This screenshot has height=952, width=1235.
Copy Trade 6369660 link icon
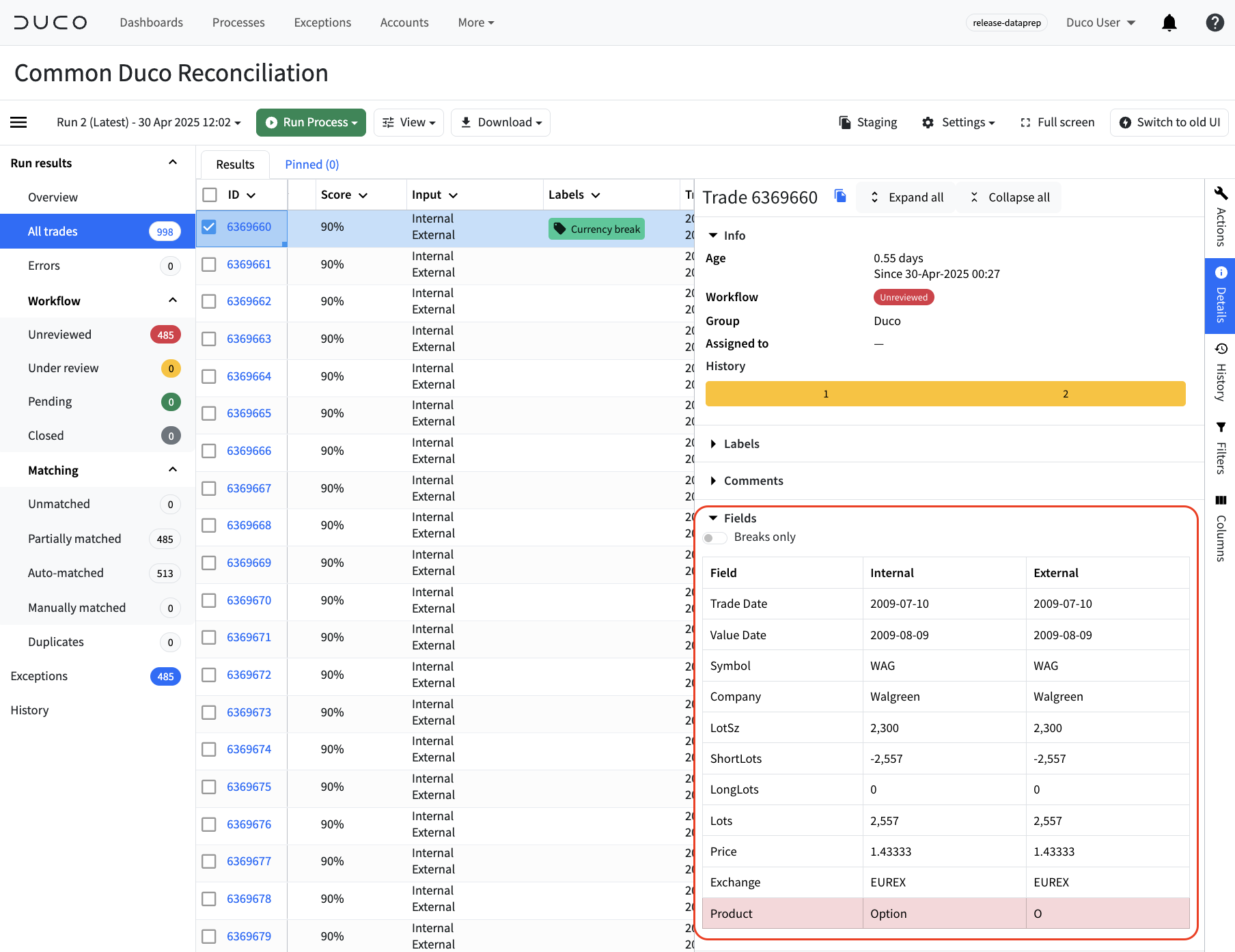[x=840, y=197]
